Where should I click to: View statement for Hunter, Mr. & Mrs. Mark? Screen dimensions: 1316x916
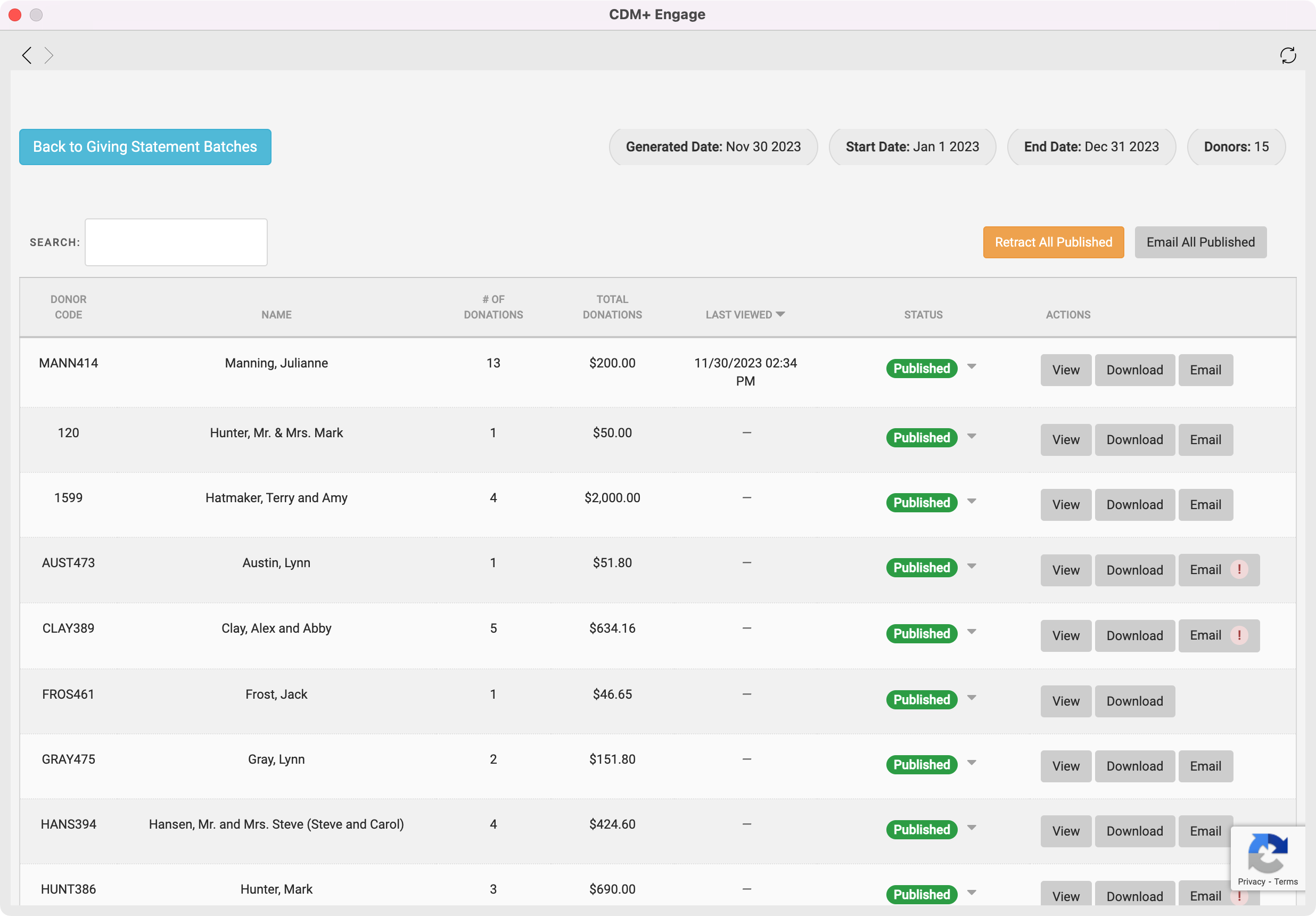click(x=1065, y=440)
